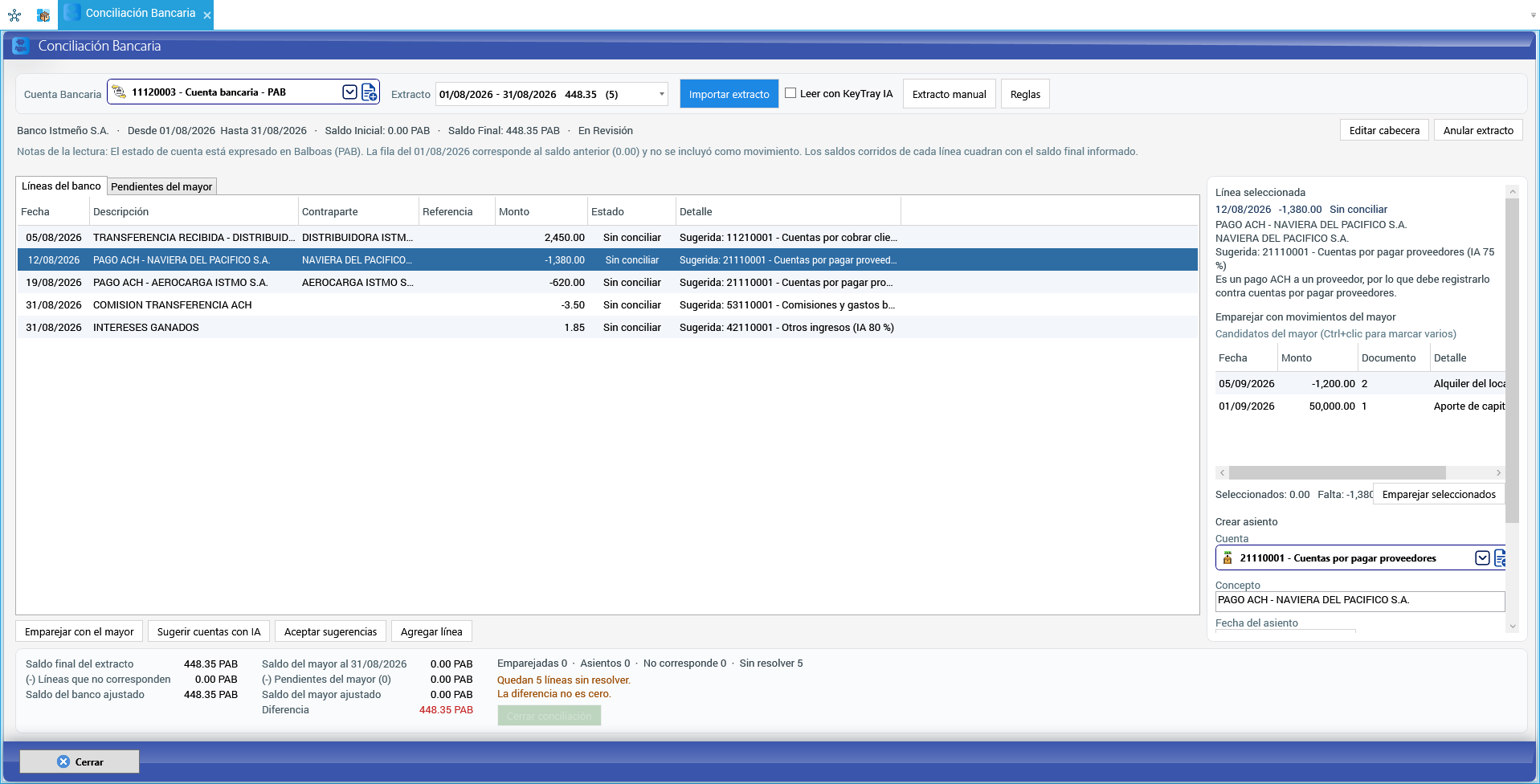1540x784 pixels.
Task: Select the TRANSFERENCIA RECIBIDA row of 05/08/2026
Action: [607, 237]
